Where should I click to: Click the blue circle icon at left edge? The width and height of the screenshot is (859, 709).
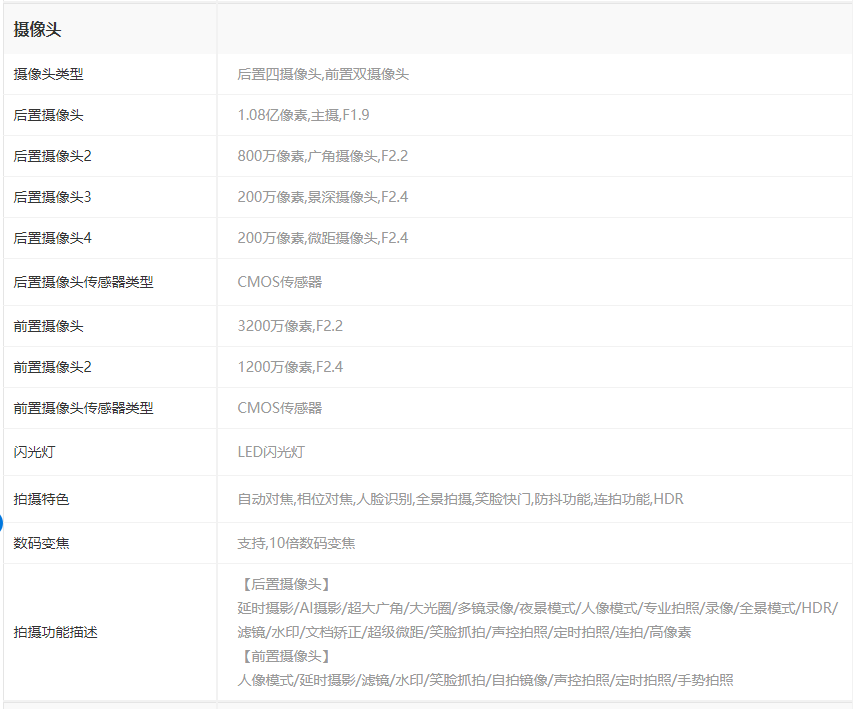point(1,522)
